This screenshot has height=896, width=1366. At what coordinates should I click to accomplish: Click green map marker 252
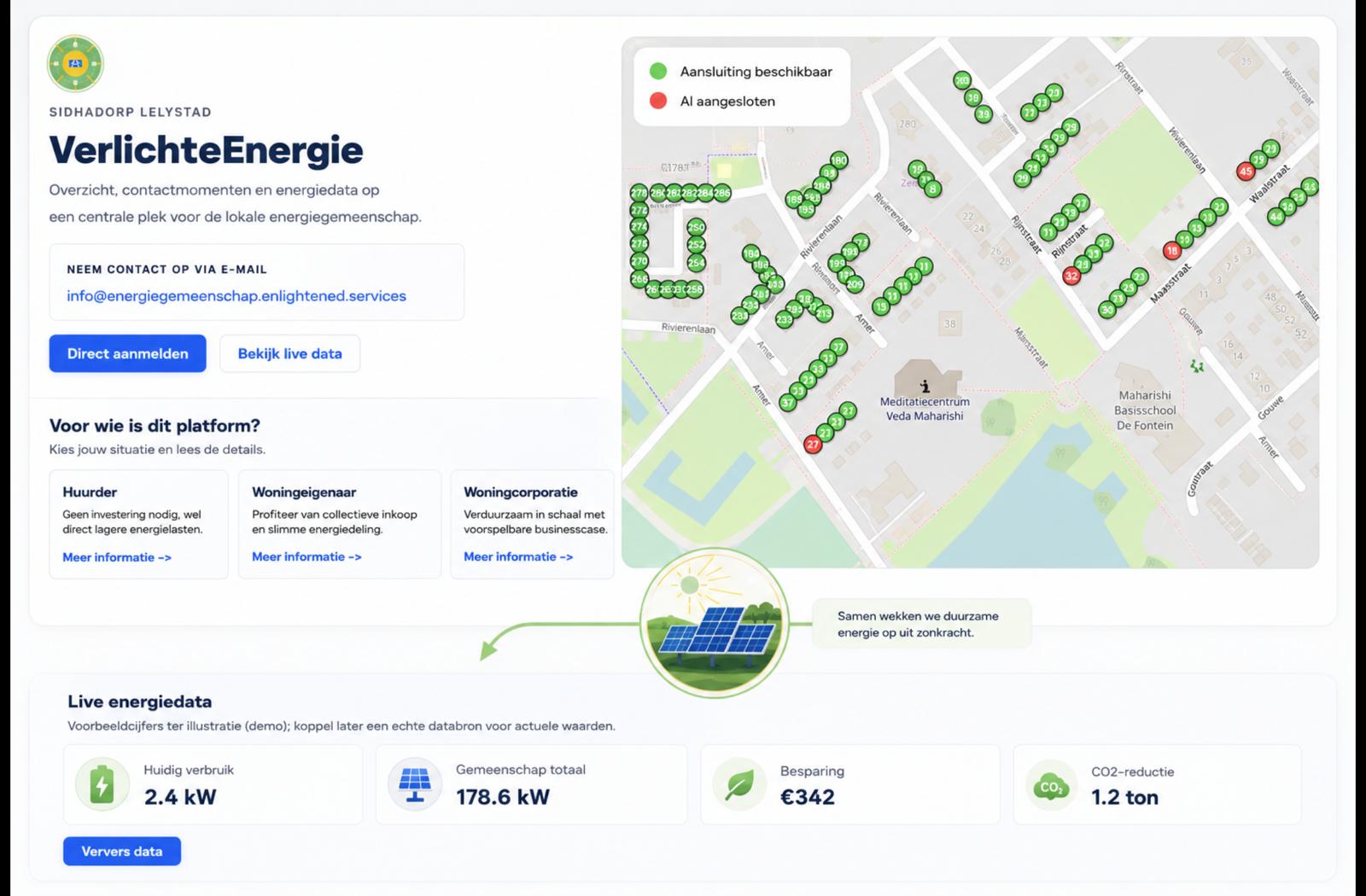(696, 245)
